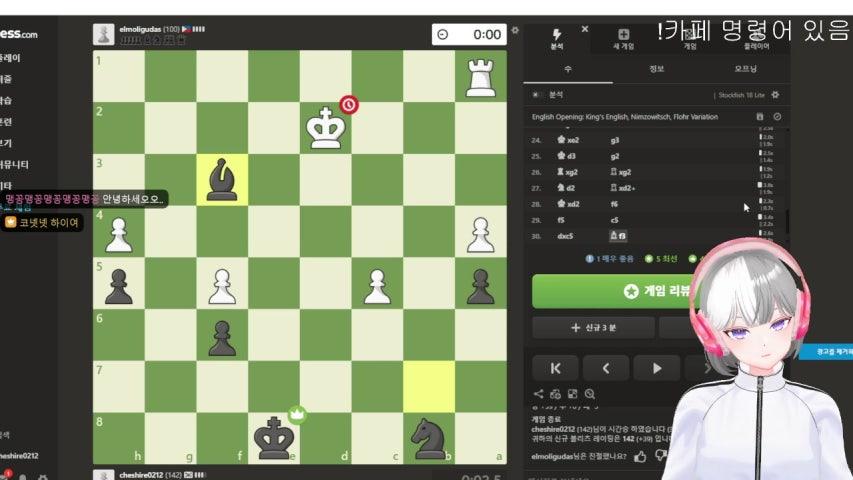Close the analysis panel with X
Screen dimensions: 853x480
[x=585, y=29]
